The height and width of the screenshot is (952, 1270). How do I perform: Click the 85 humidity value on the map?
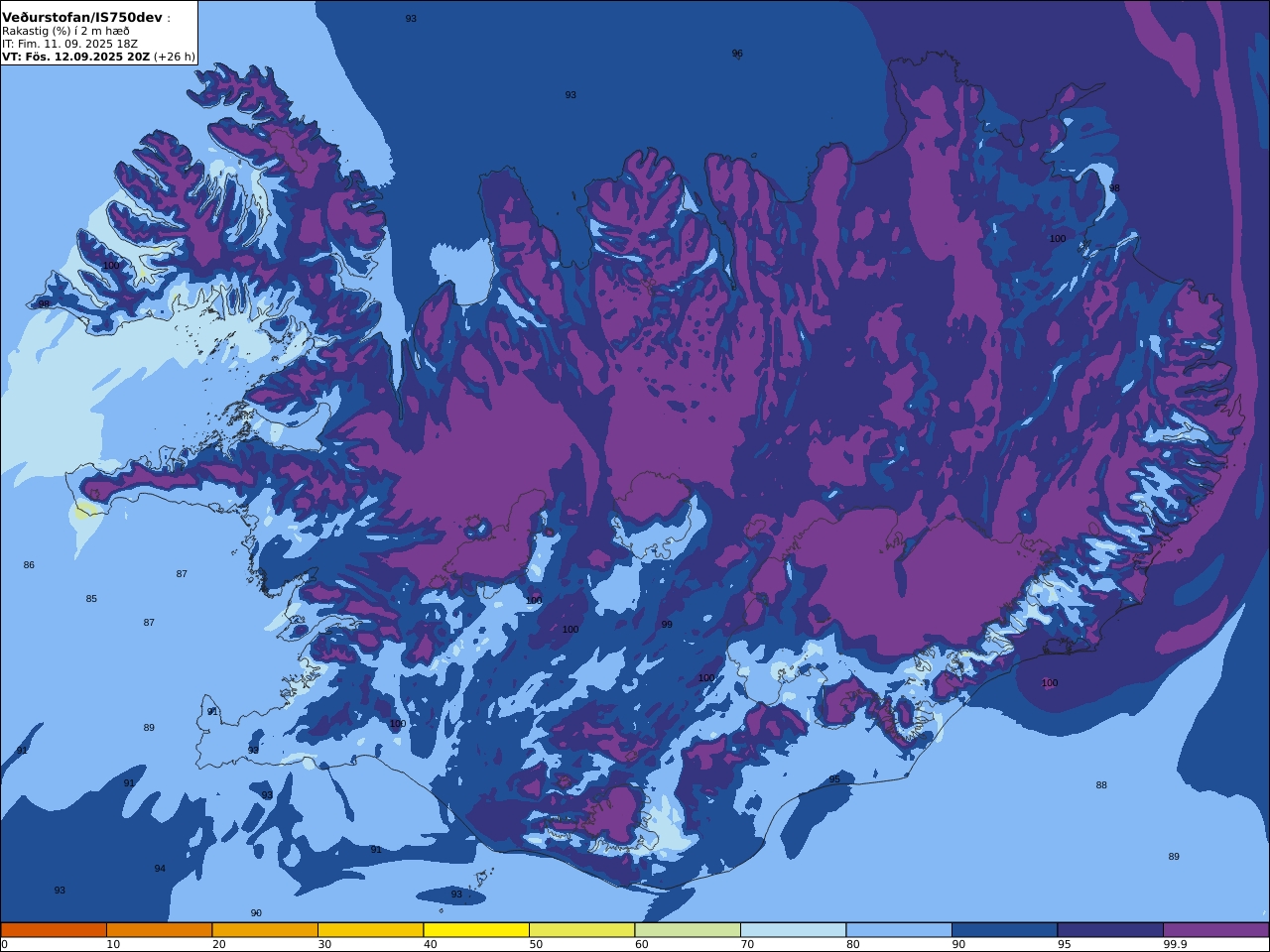pyautogui.click(x=91, y=599)
